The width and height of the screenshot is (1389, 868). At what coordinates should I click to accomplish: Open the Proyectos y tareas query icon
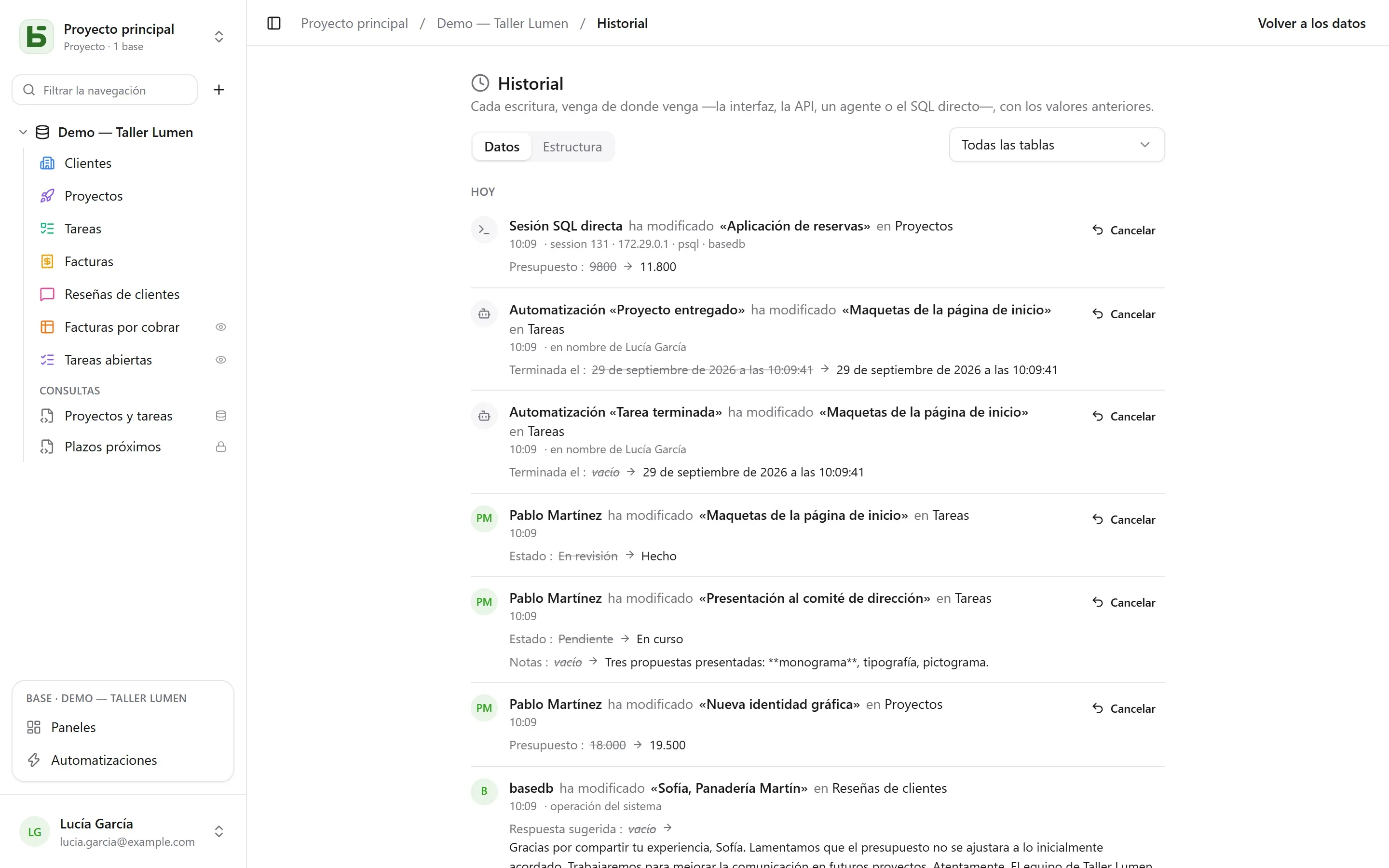pyautogui.click(x=47, y=416)
